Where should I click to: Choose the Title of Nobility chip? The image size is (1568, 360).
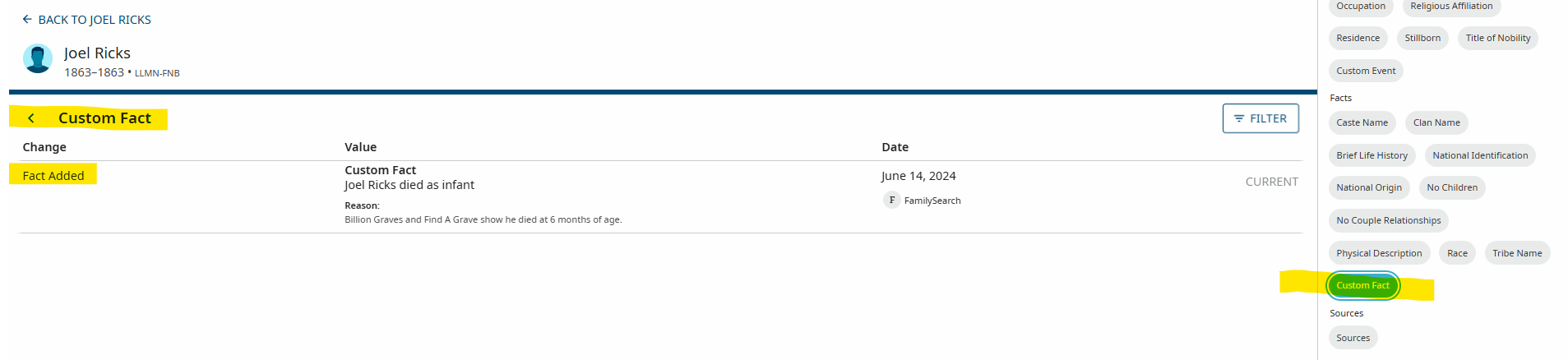[1497, 38]
